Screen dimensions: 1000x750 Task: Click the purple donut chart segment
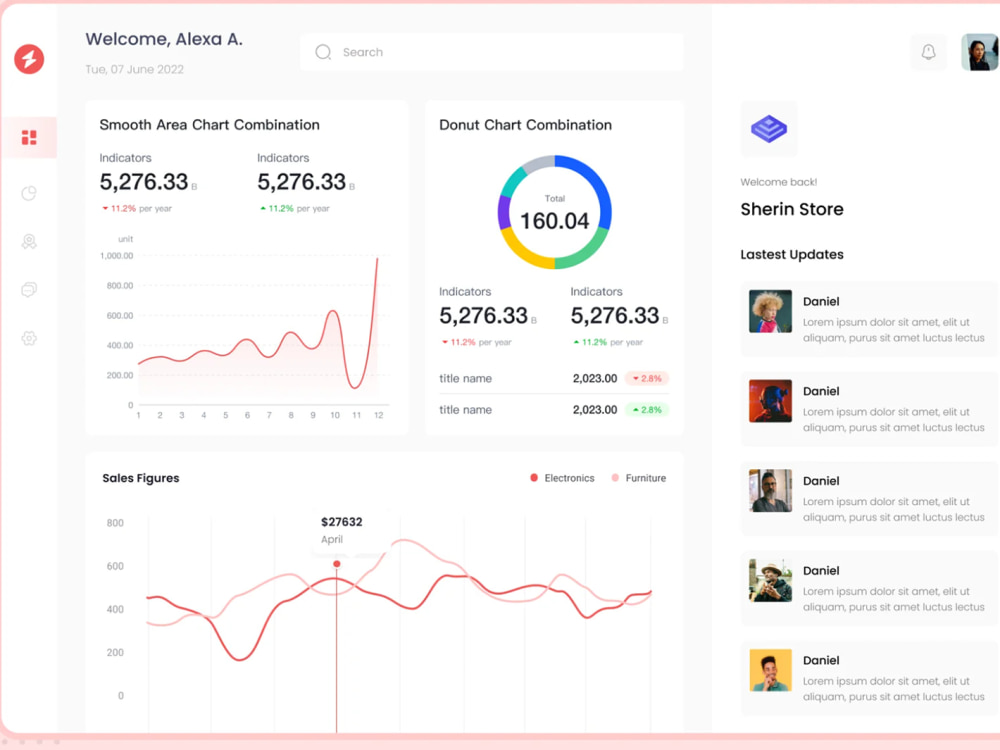(x=504, y=212)
